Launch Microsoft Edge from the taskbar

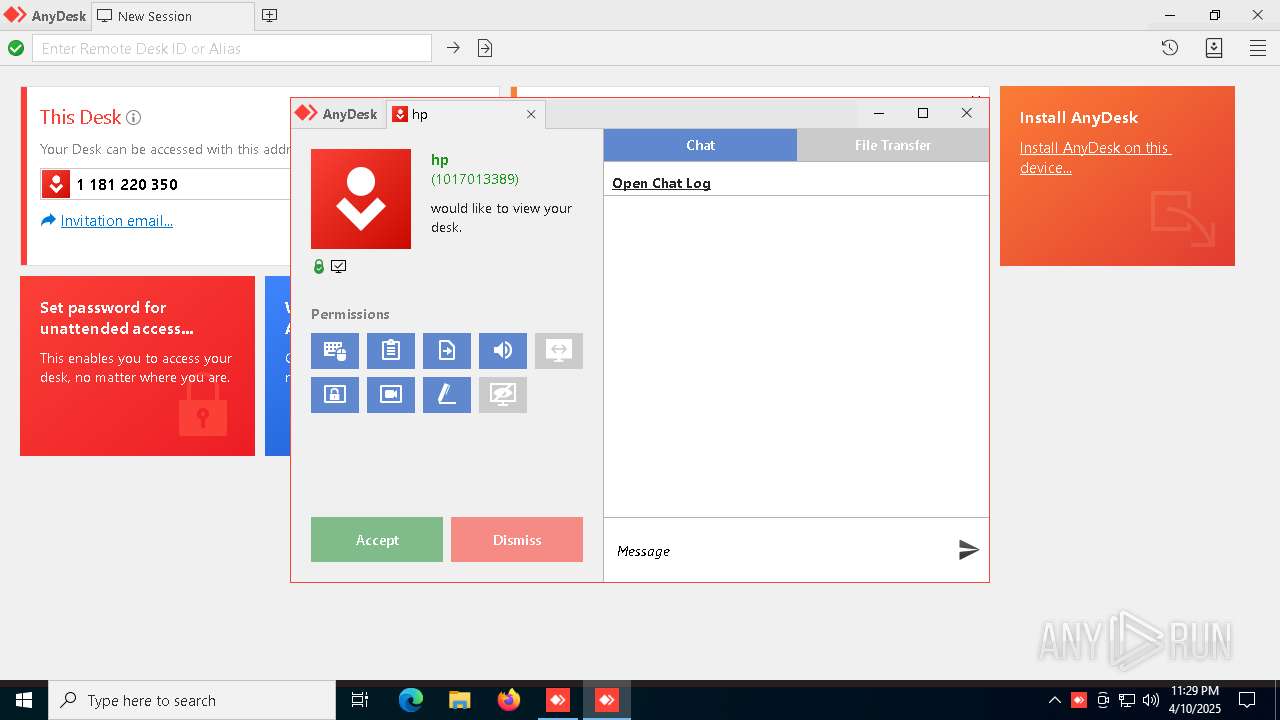411,700
